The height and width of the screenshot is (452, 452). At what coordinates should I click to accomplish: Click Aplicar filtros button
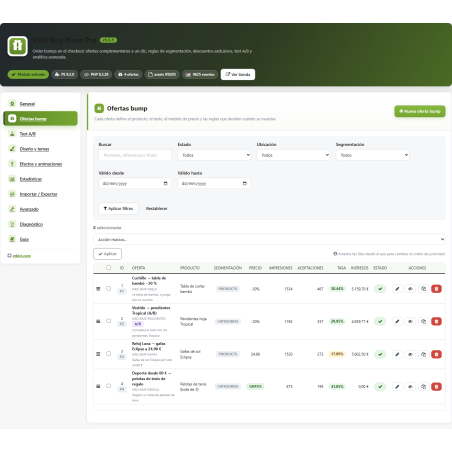coord(118,208)
